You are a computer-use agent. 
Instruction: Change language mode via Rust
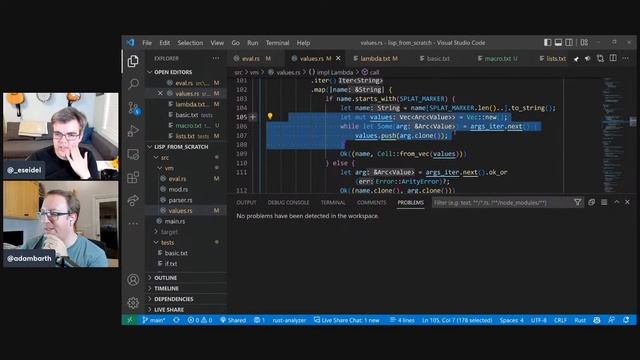click(580, 320)
